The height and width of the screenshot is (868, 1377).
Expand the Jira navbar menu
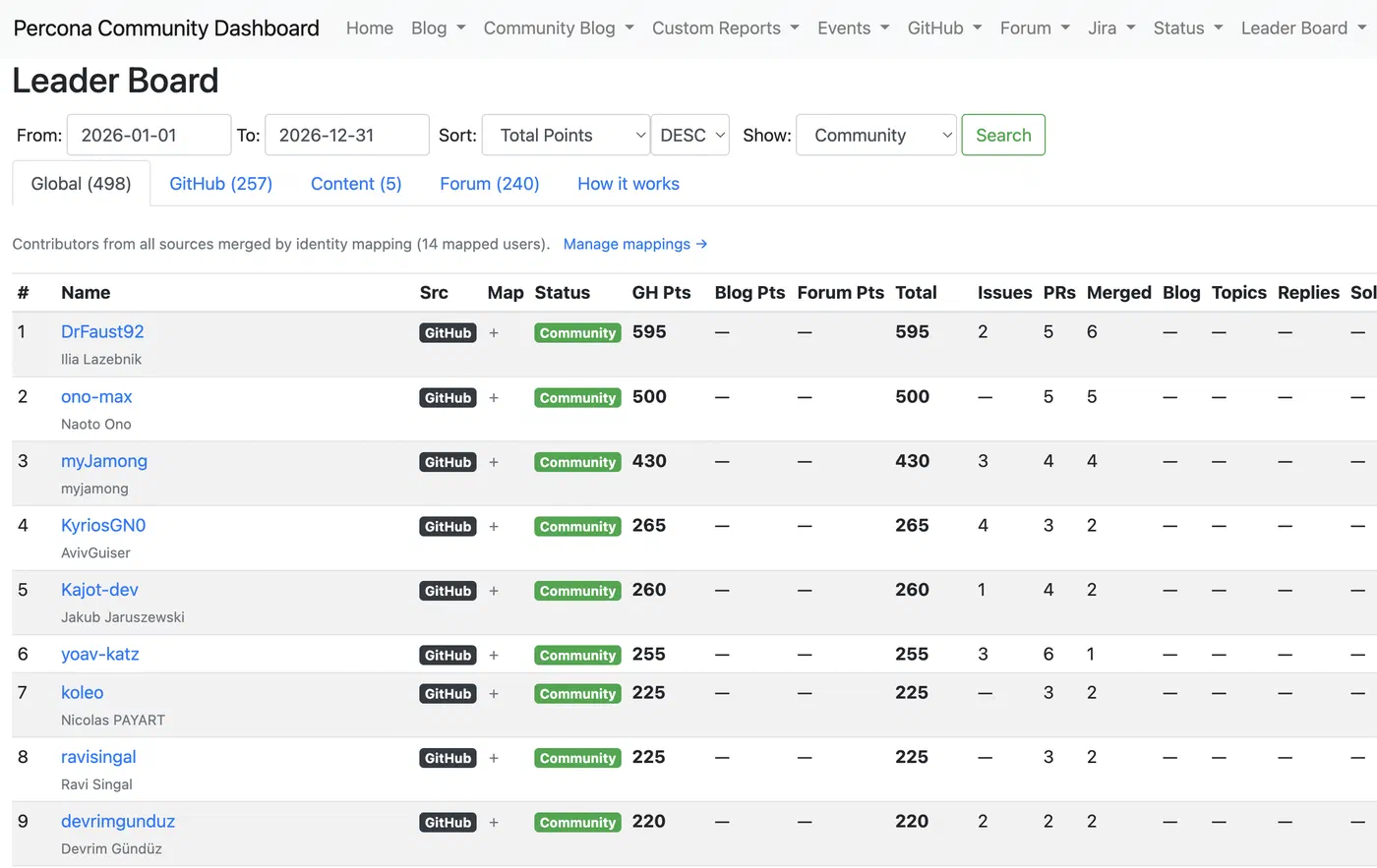click(1111, 29)
